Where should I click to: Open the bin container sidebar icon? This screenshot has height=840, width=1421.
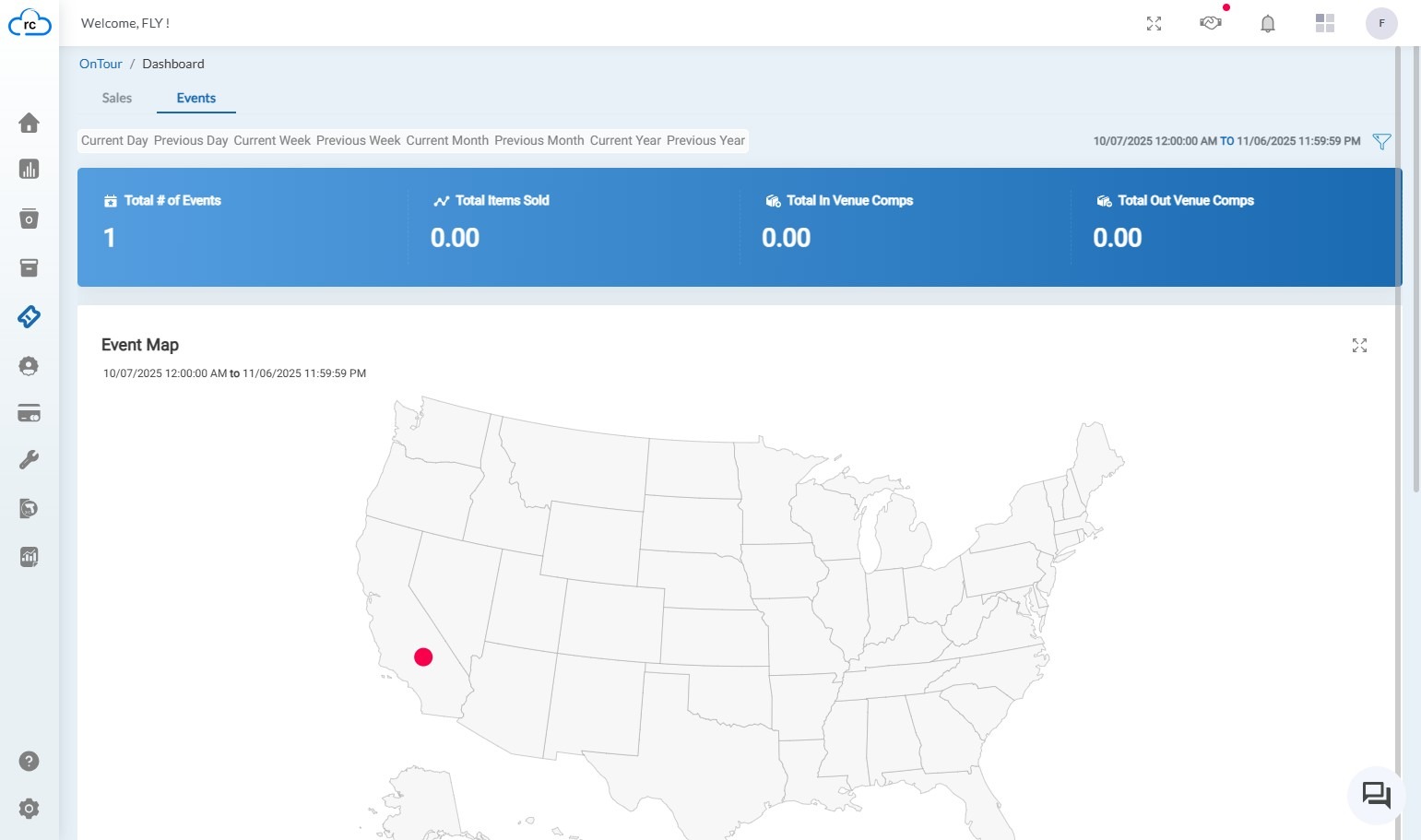30,219
